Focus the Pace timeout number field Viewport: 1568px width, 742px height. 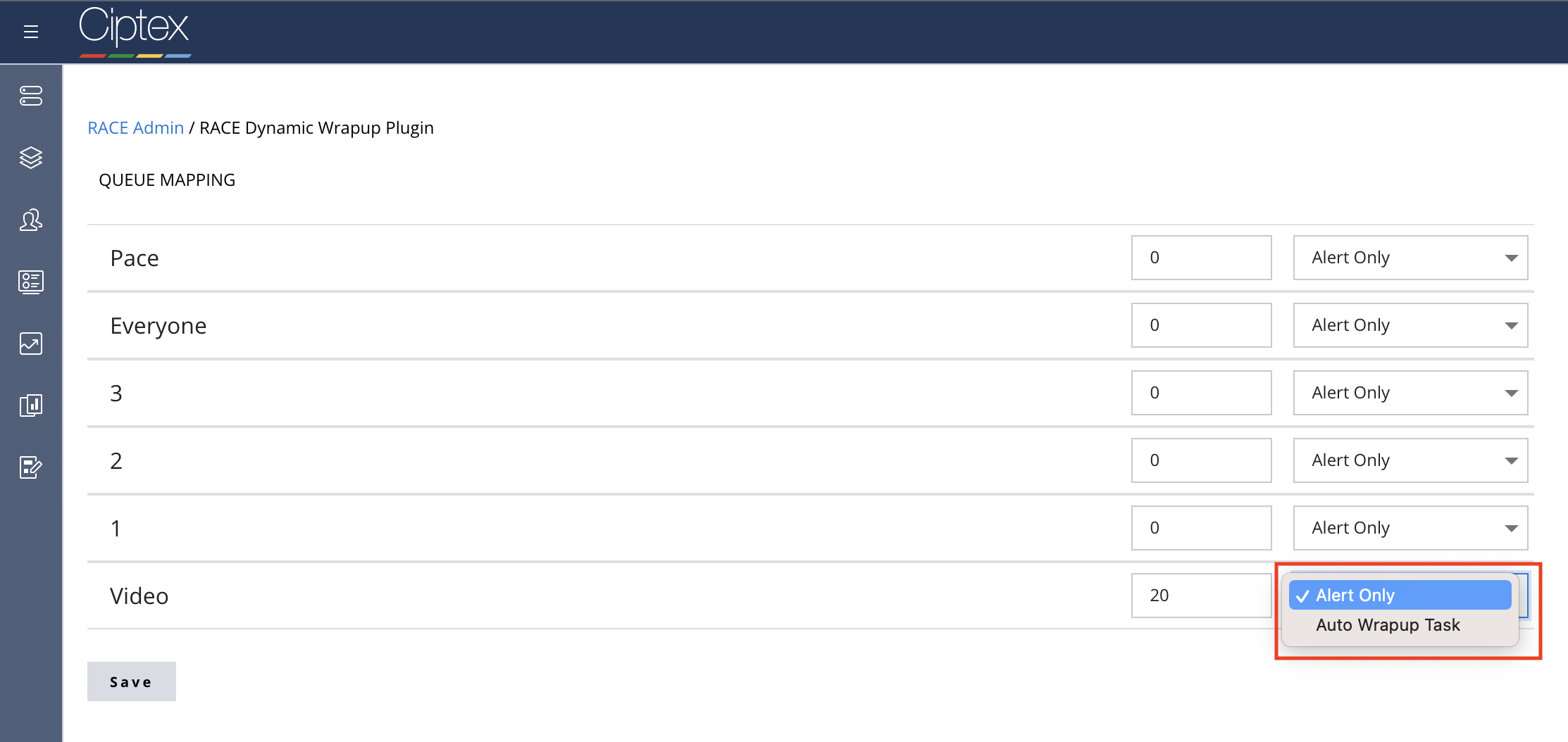click(x=1201, y=258)
